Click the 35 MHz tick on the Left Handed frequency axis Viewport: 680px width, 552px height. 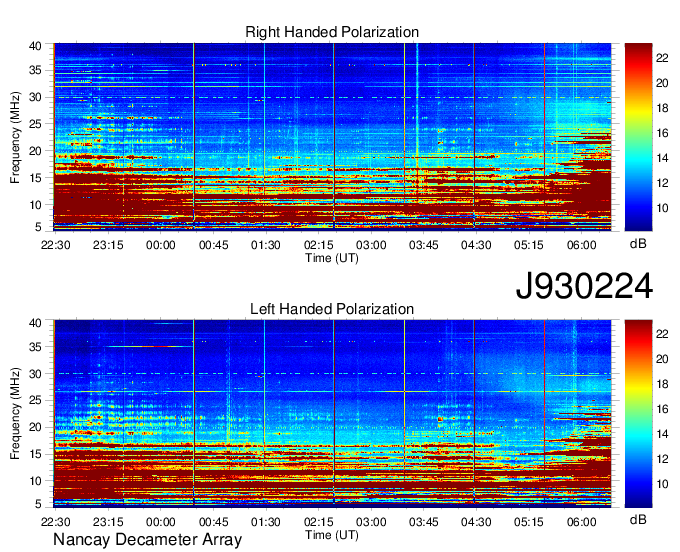click(35, 346)
